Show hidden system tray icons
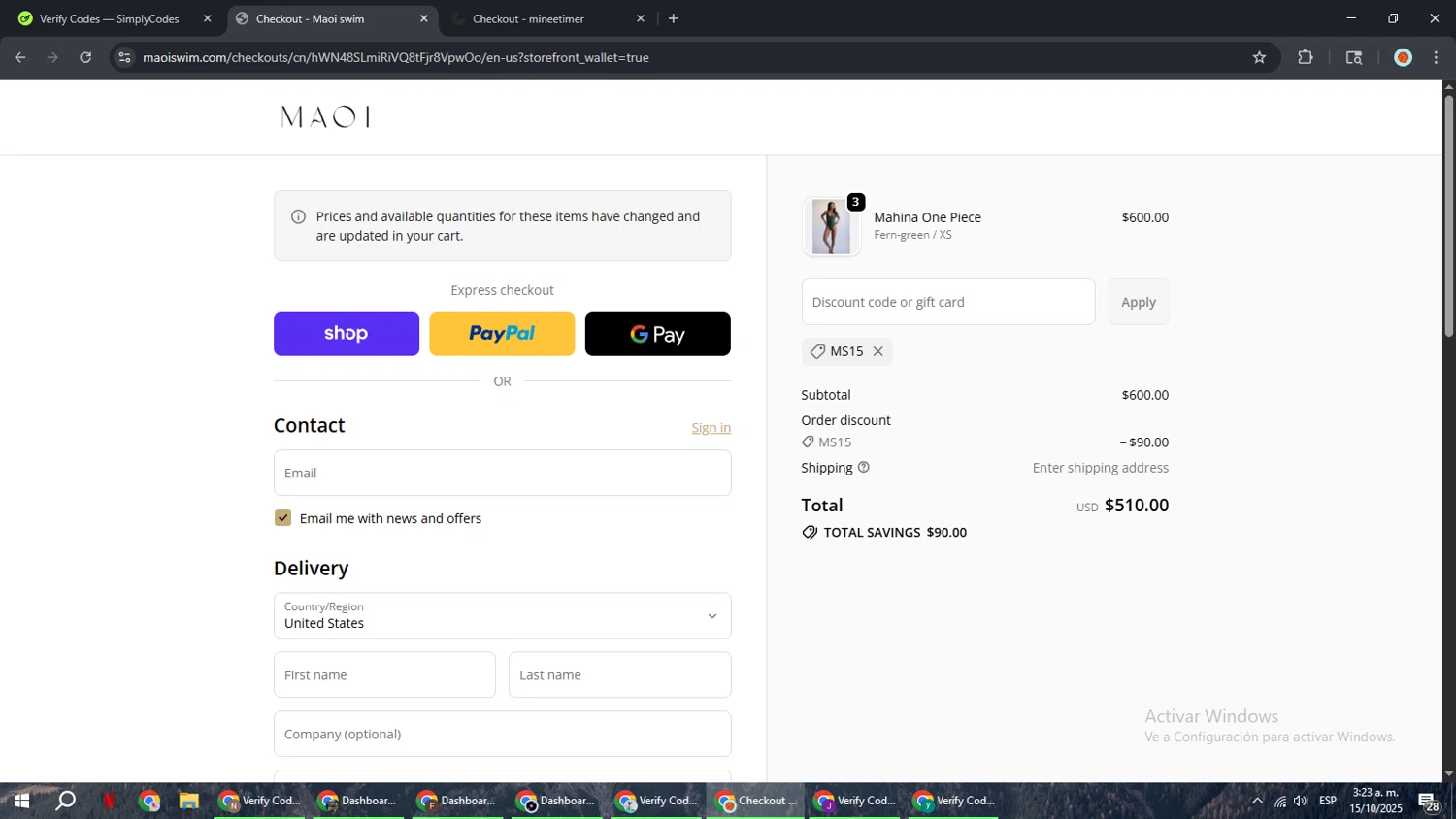This screenshot has width=1456, height=819. pyautogui.click(x=1257, y=801)
